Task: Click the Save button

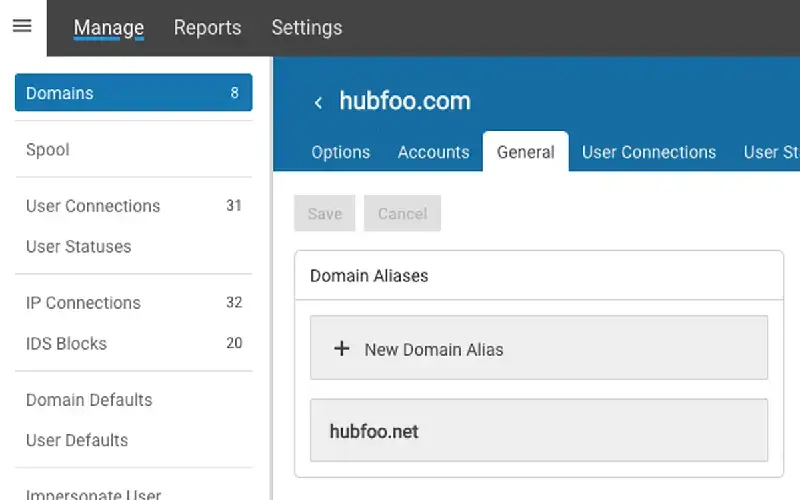Action: click(324, 213)
